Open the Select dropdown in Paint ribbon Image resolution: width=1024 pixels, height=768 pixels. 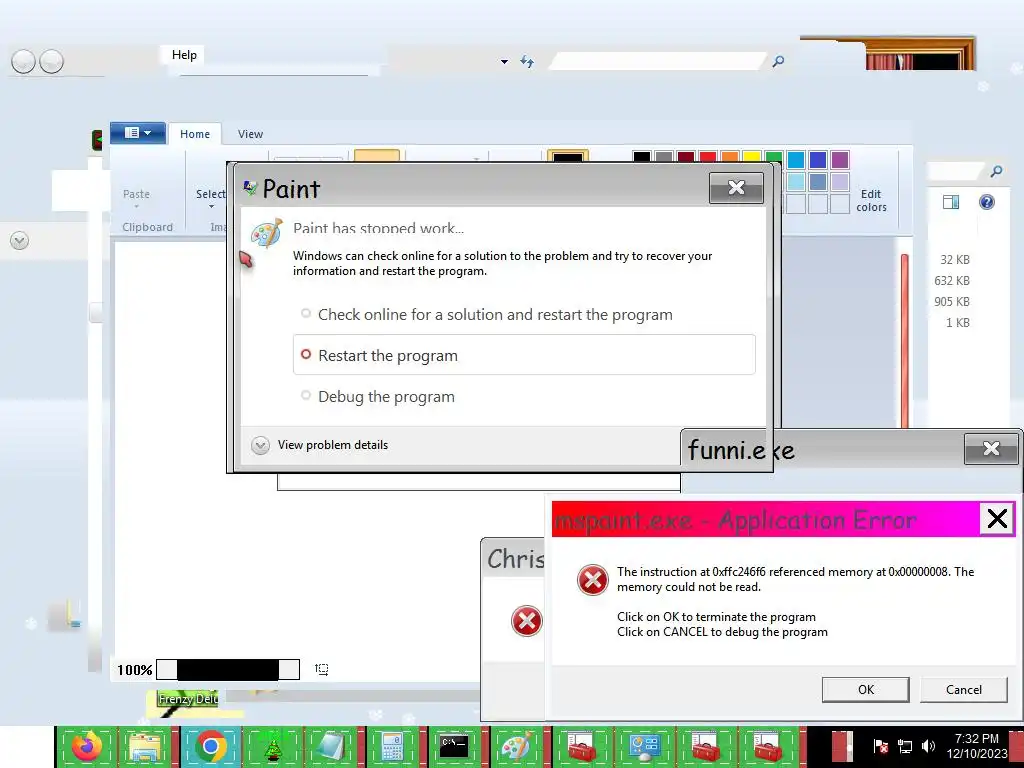tap(211, 199)
